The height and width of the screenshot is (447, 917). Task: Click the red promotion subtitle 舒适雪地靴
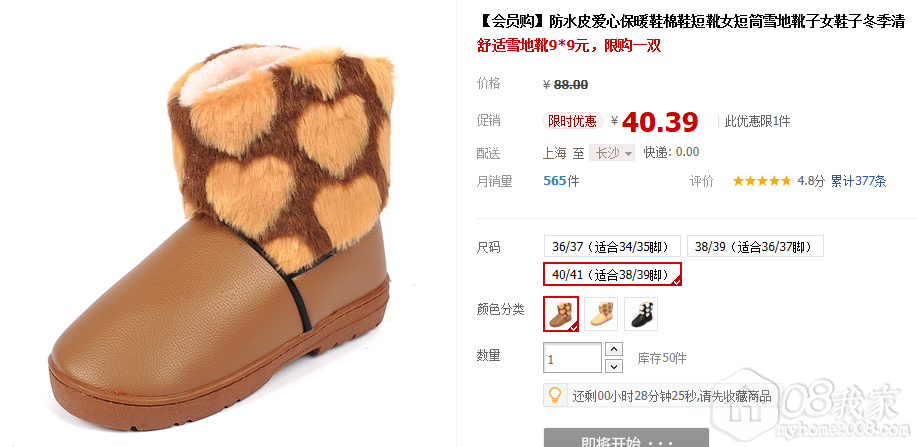(x=569, y=46)
